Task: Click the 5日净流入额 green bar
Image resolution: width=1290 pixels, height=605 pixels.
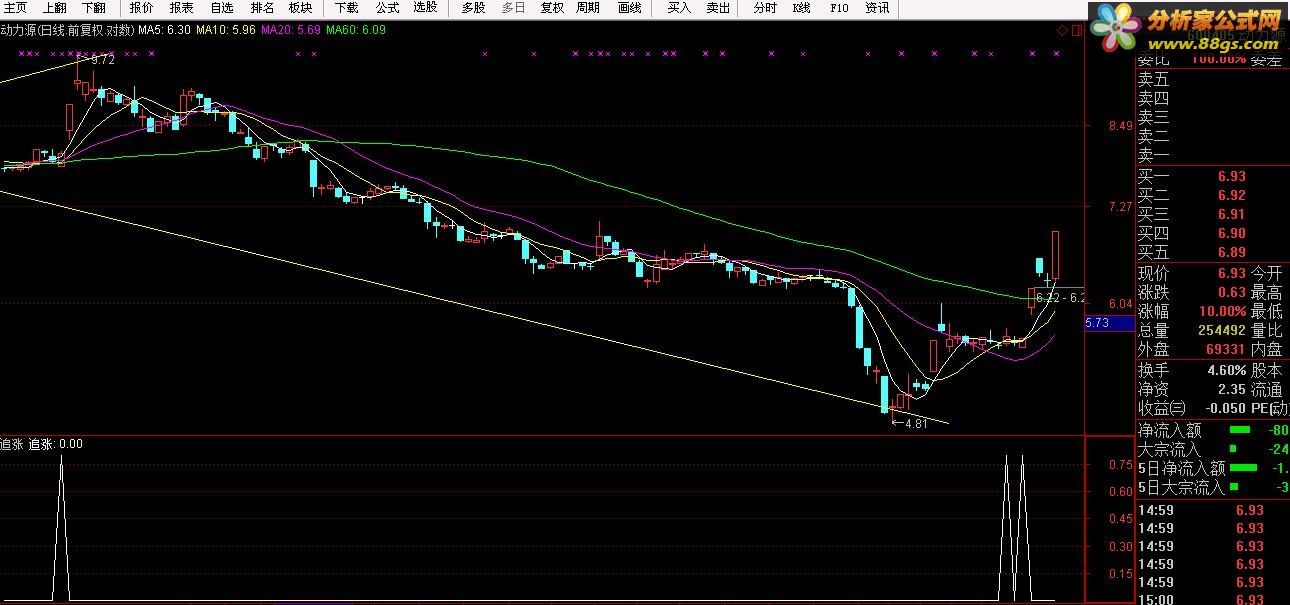Action: [1243, 468]
